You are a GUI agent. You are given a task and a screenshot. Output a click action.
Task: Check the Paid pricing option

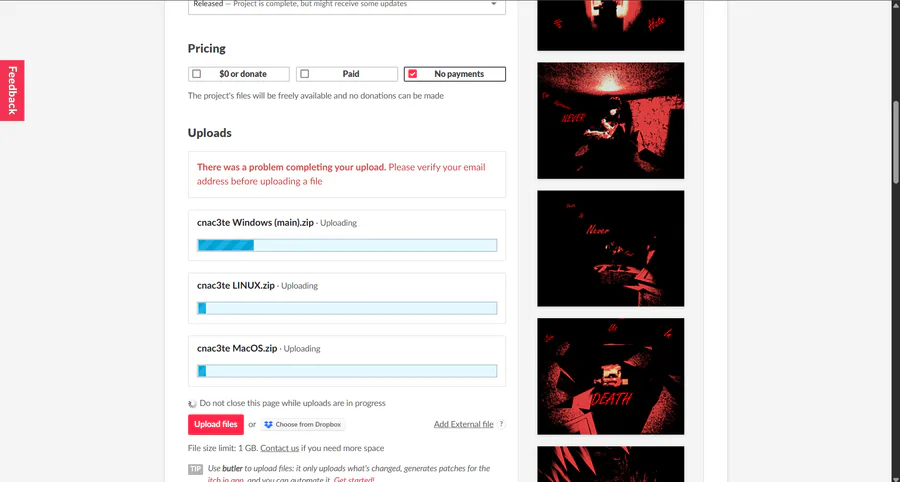pyautogui.click(x=347, y=74)
